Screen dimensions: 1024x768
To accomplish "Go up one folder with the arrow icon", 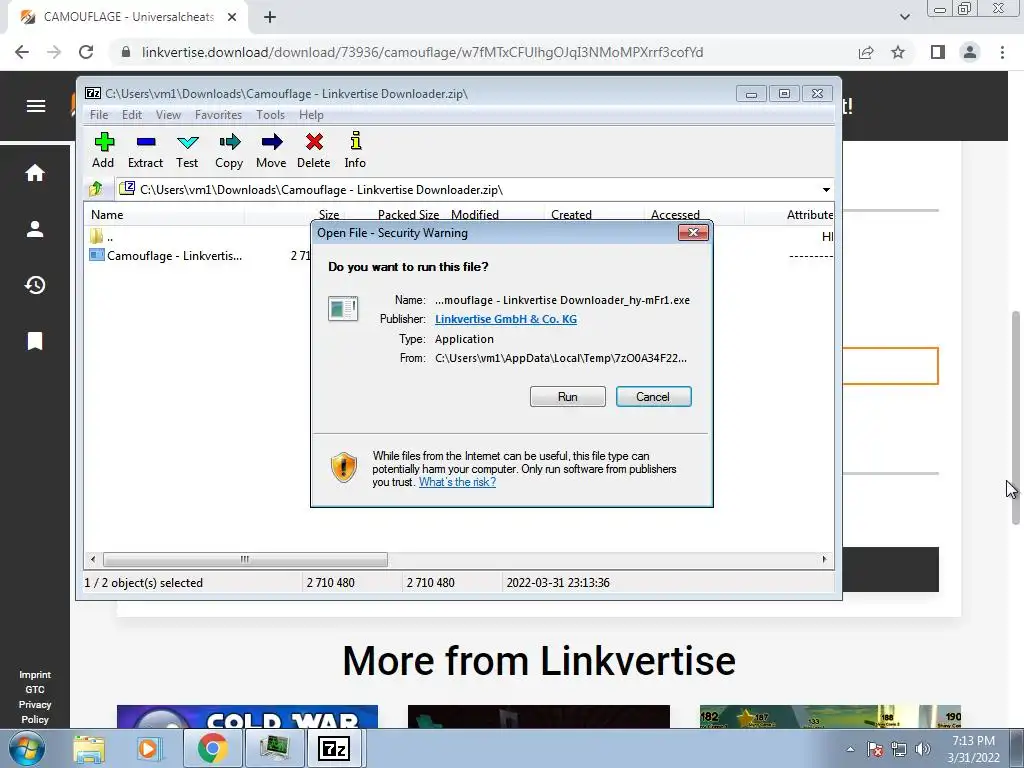I will pyautogui.click(x=96, y=189).
